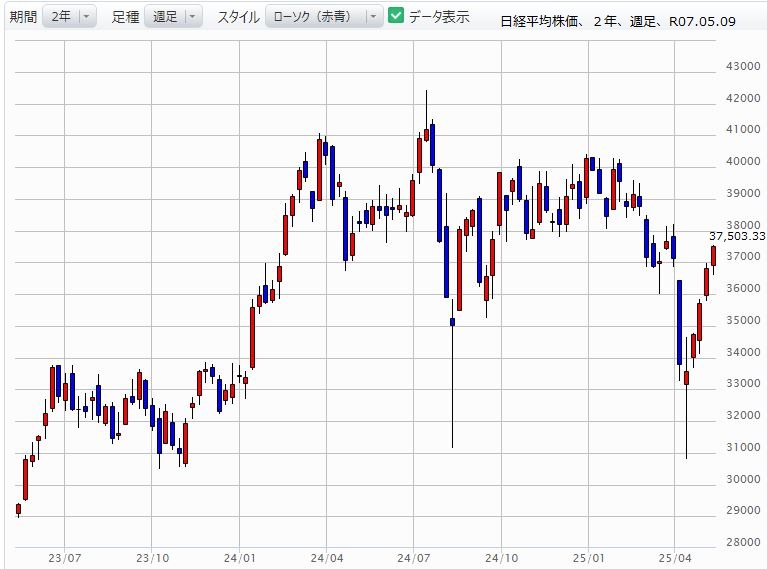Click the 43000 price axis label
767x569 pixels.
pyautogui.click(x=743, y=66)
